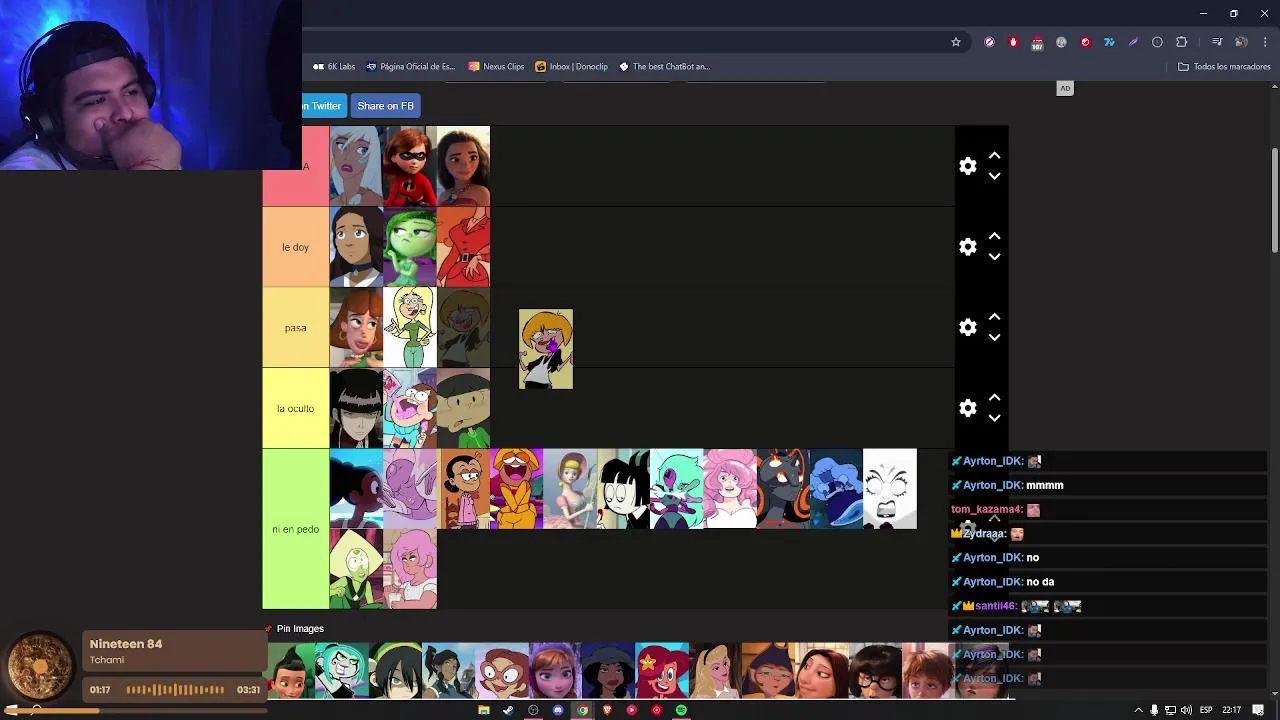Click the purple feather extension icon
This screenshot has height=720, width=1280.
pos(1133,42)
